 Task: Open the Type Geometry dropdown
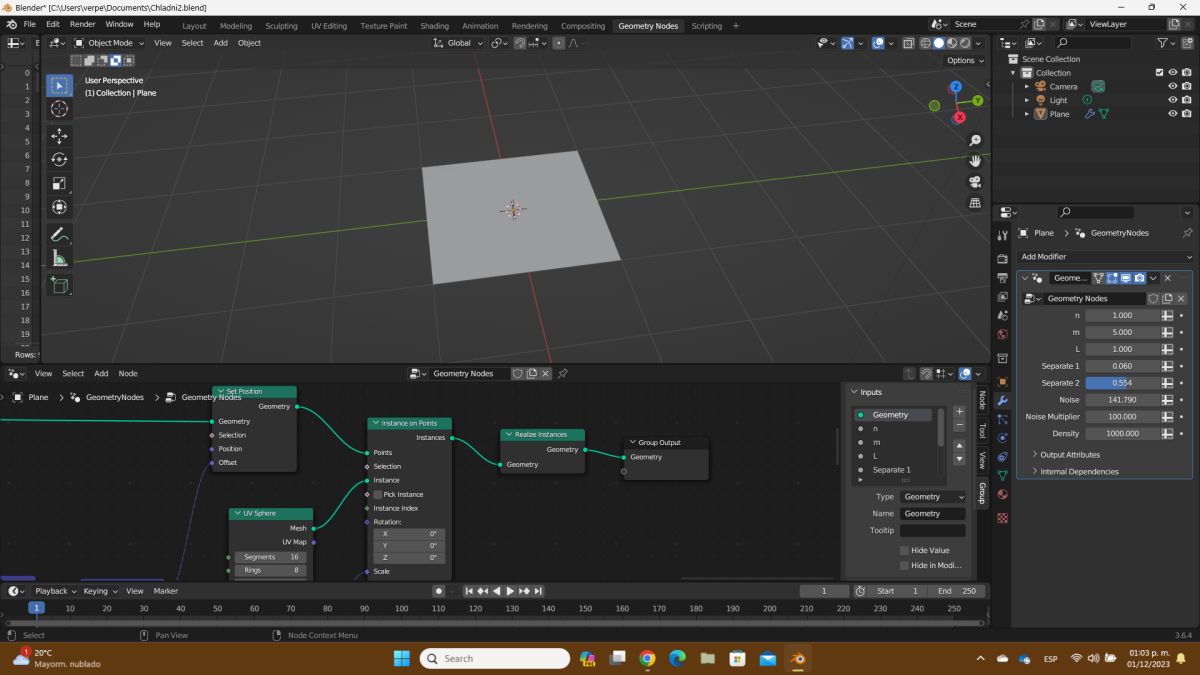click(933, 496)
